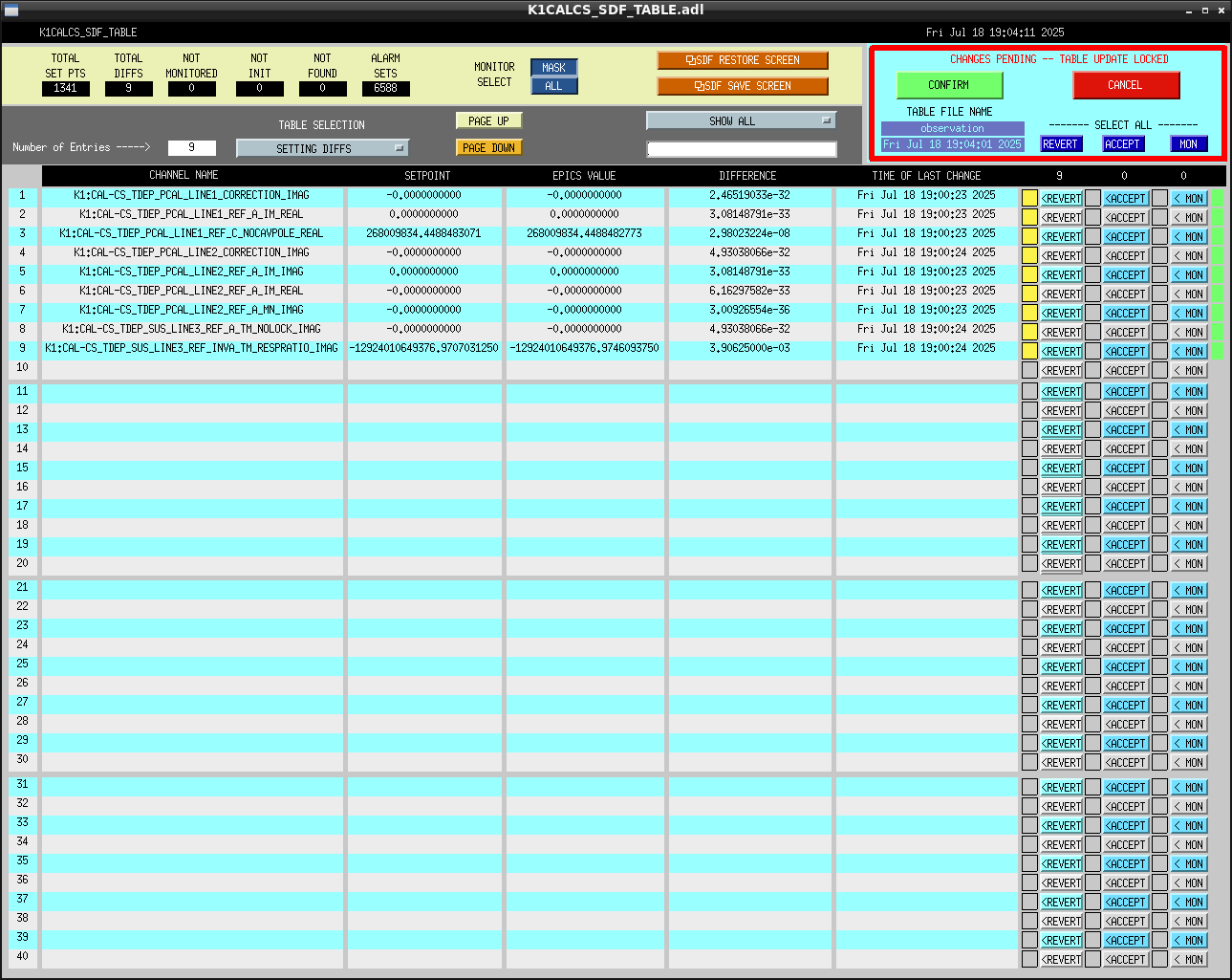Select channel K1:CAL-CS_TDEP_SUS_LINE3_REF_A_TM_NOLOCK_IMAG
This screenshot has height=980, width=1232.
192,329
